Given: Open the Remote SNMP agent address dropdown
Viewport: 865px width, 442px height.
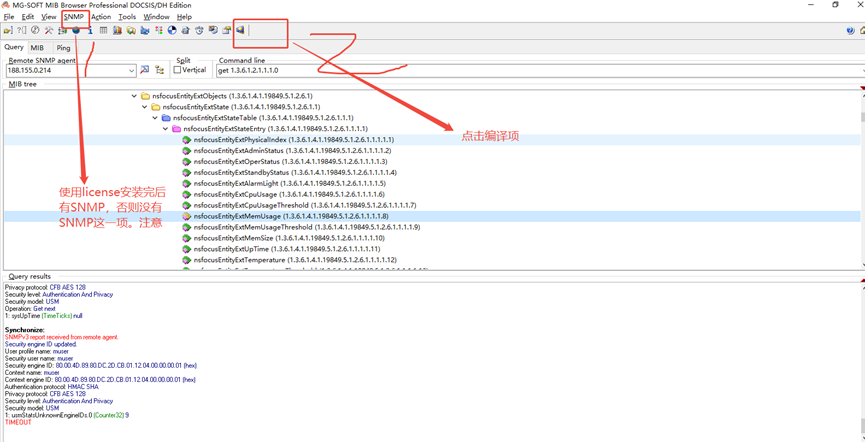Looking at the screenshot, I should (x=132, y=71).
